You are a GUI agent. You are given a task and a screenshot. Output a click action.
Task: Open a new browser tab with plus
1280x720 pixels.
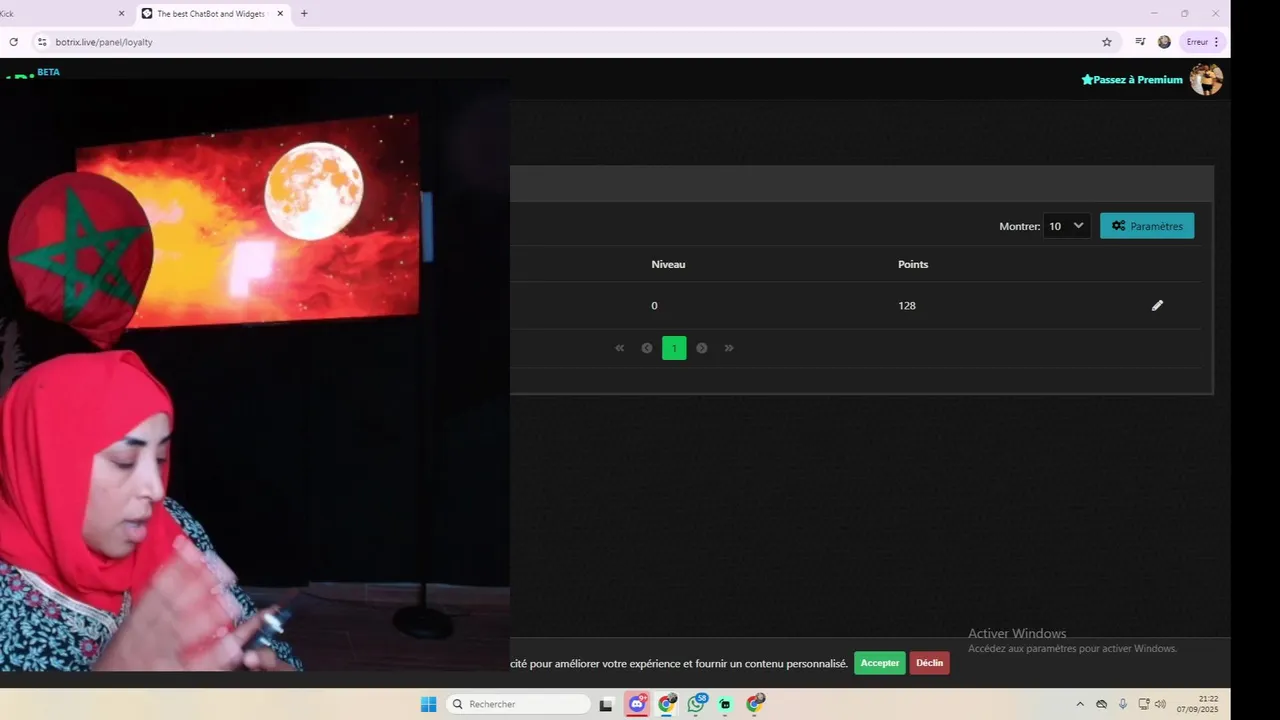coord(304,14)
